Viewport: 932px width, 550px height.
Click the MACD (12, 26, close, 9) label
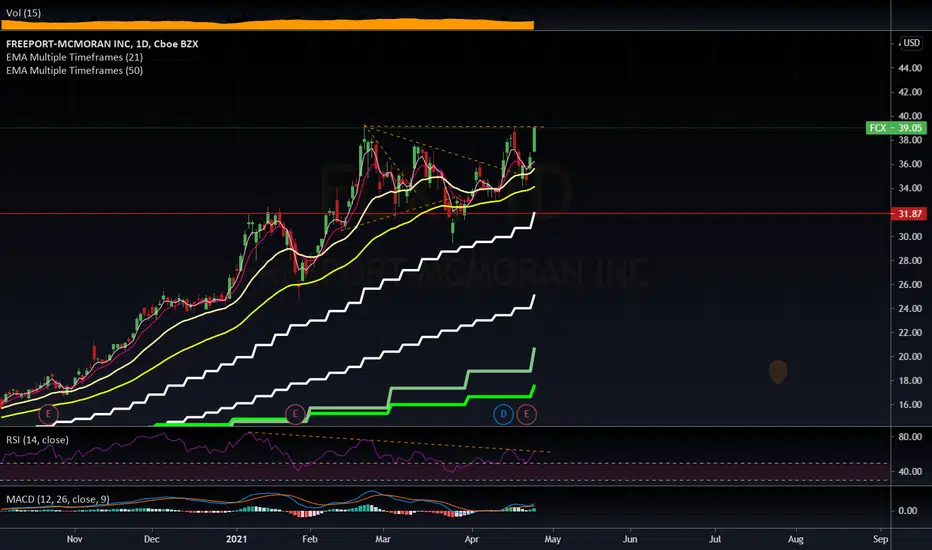(58, 499)
